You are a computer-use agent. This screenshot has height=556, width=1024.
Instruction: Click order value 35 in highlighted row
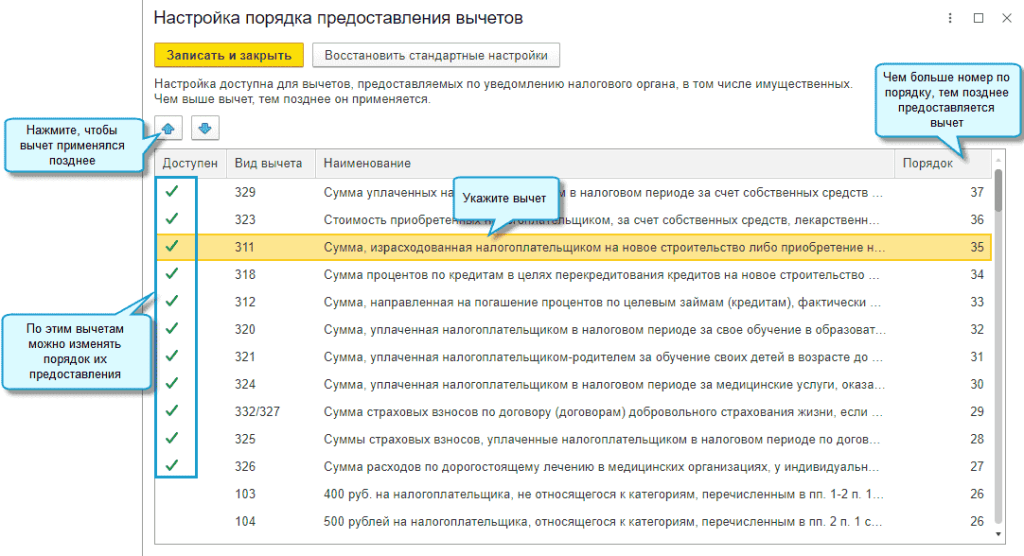pyautogui.click(x=976, y=247)
